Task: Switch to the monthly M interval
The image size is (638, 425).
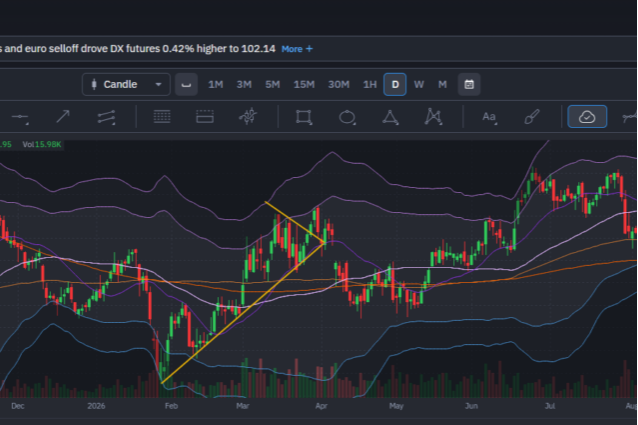Action: tap(442, 85)
